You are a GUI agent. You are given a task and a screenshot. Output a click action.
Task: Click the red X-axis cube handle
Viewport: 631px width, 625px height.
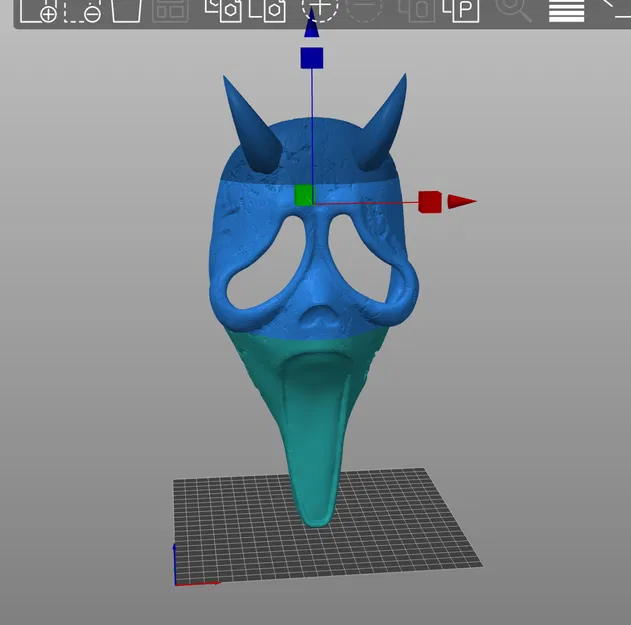pos(430,202)
